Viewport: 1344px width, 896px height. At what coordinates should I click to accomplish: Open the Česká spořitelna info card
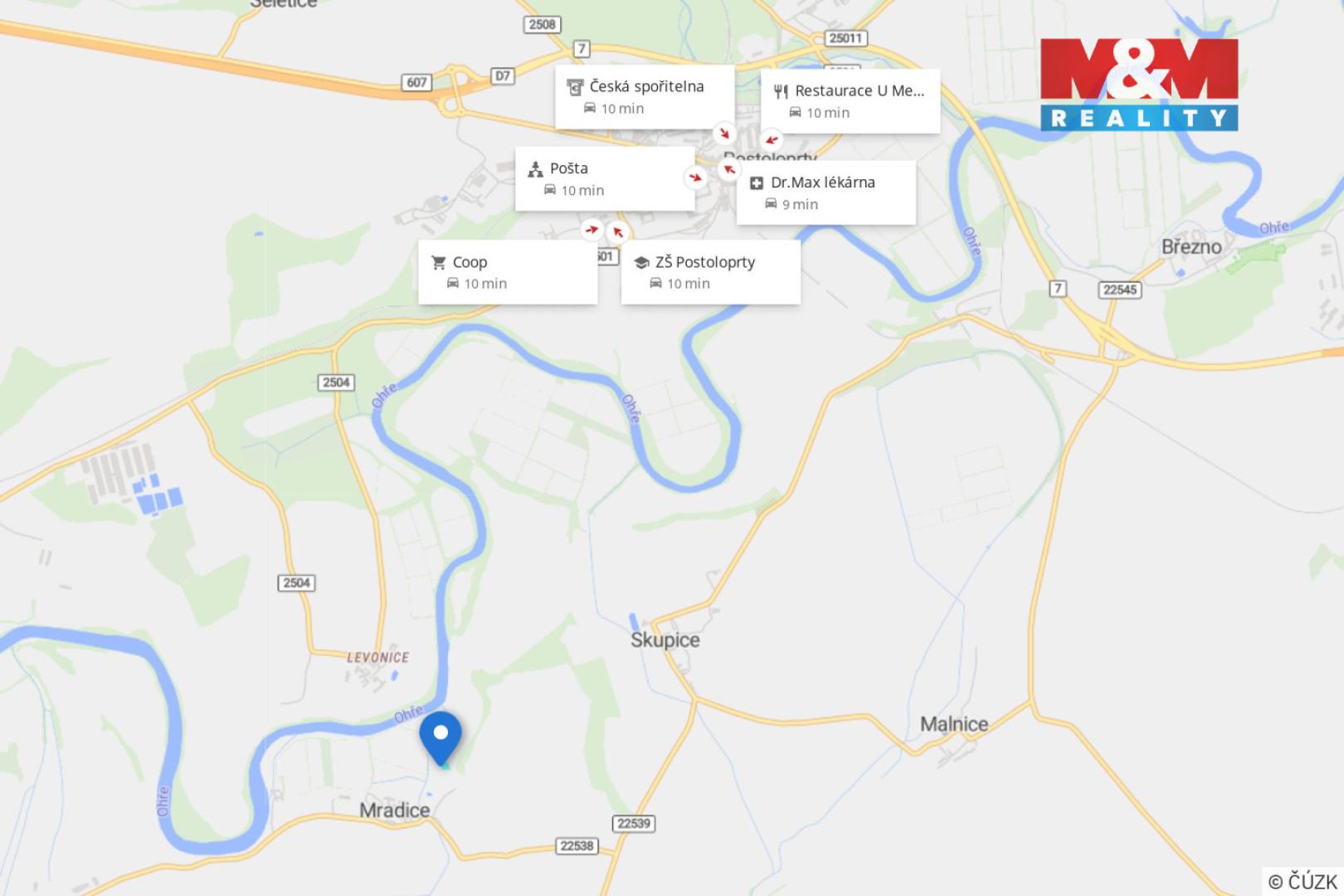pyautogui.click(x=645, y=96)
